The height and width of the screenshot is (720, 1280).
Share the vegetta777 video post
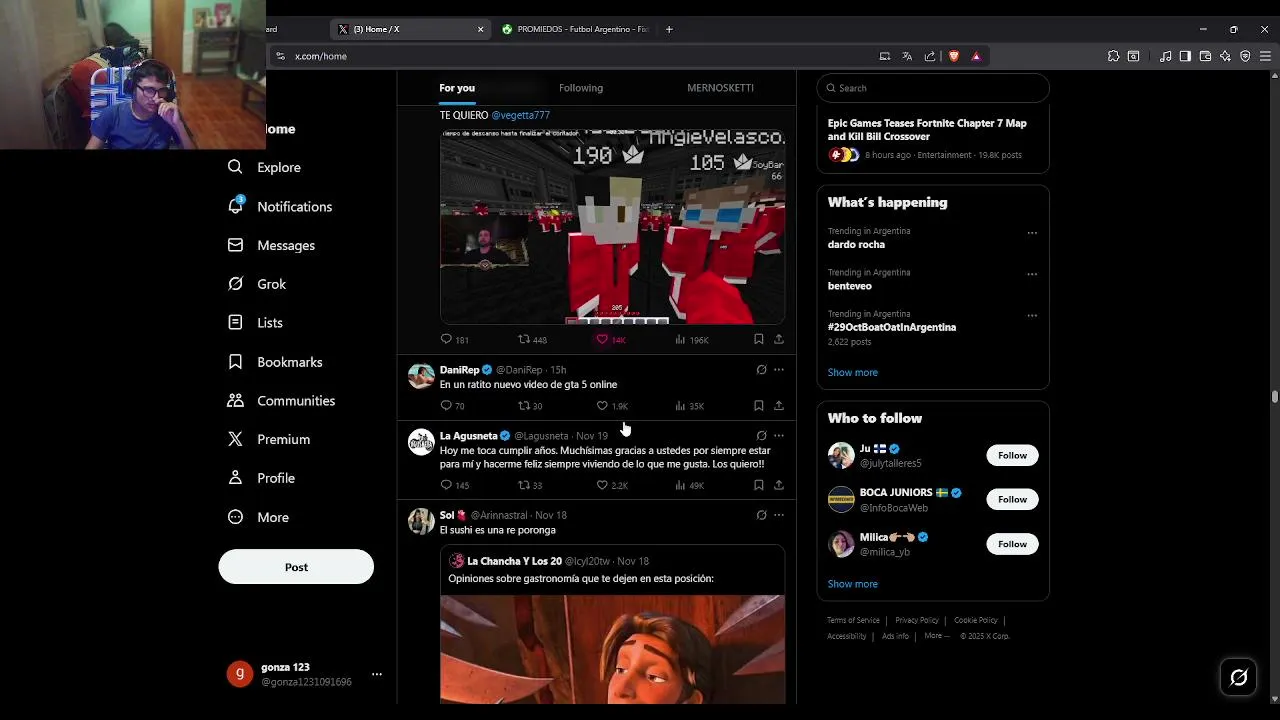[778, 339]
